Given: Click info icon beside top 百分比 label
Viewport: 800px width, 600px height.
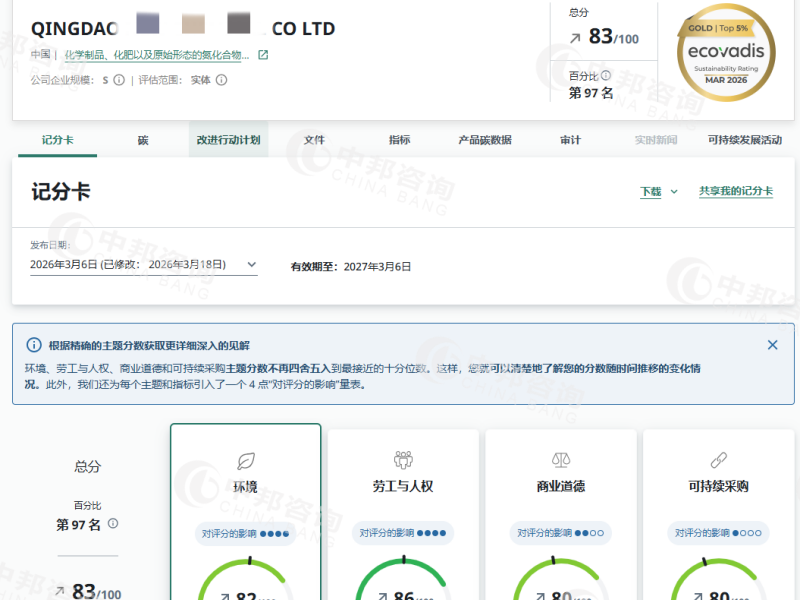Looking at the screenshot, I should tap(606, 75).
